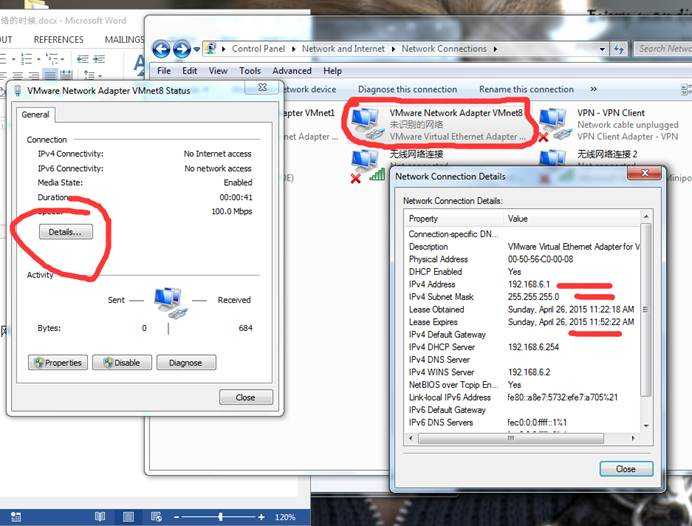Image resolution: width=692 pixels, height=526 pixels.
Task: Click details list vertical scrollbar down arrow
Action: pyautogui.click(x=646, y=426)
